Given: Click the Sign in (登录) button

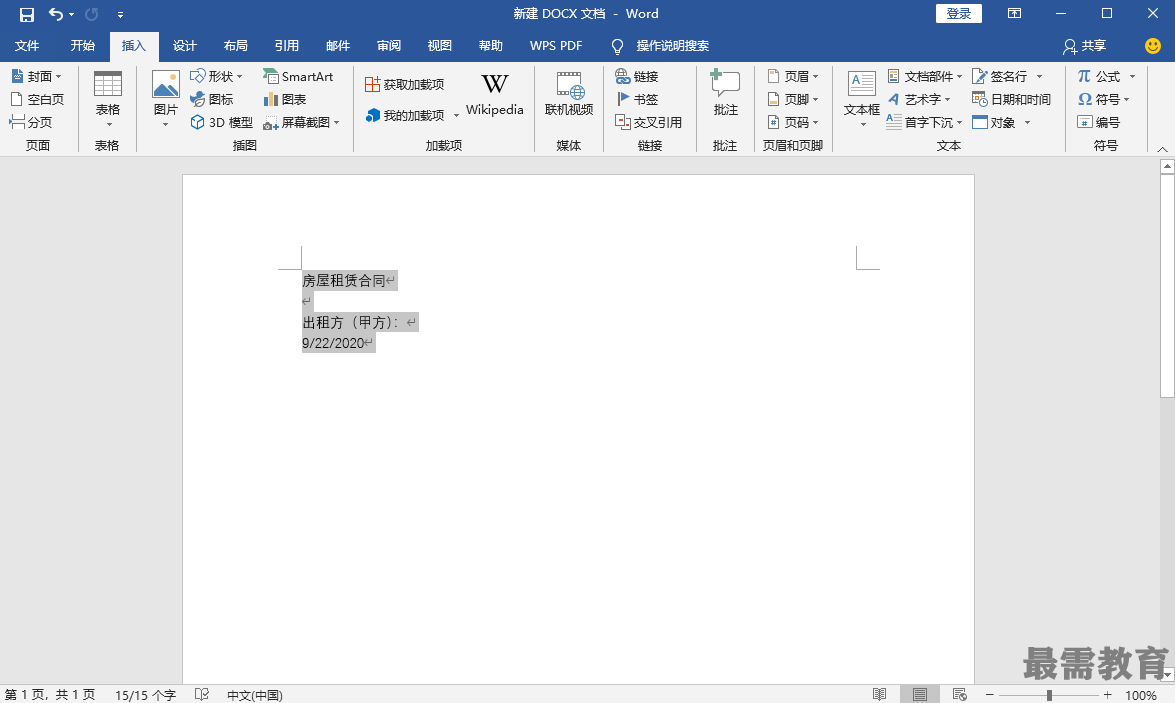Looking at the screenshot, I should click(958, 13).
